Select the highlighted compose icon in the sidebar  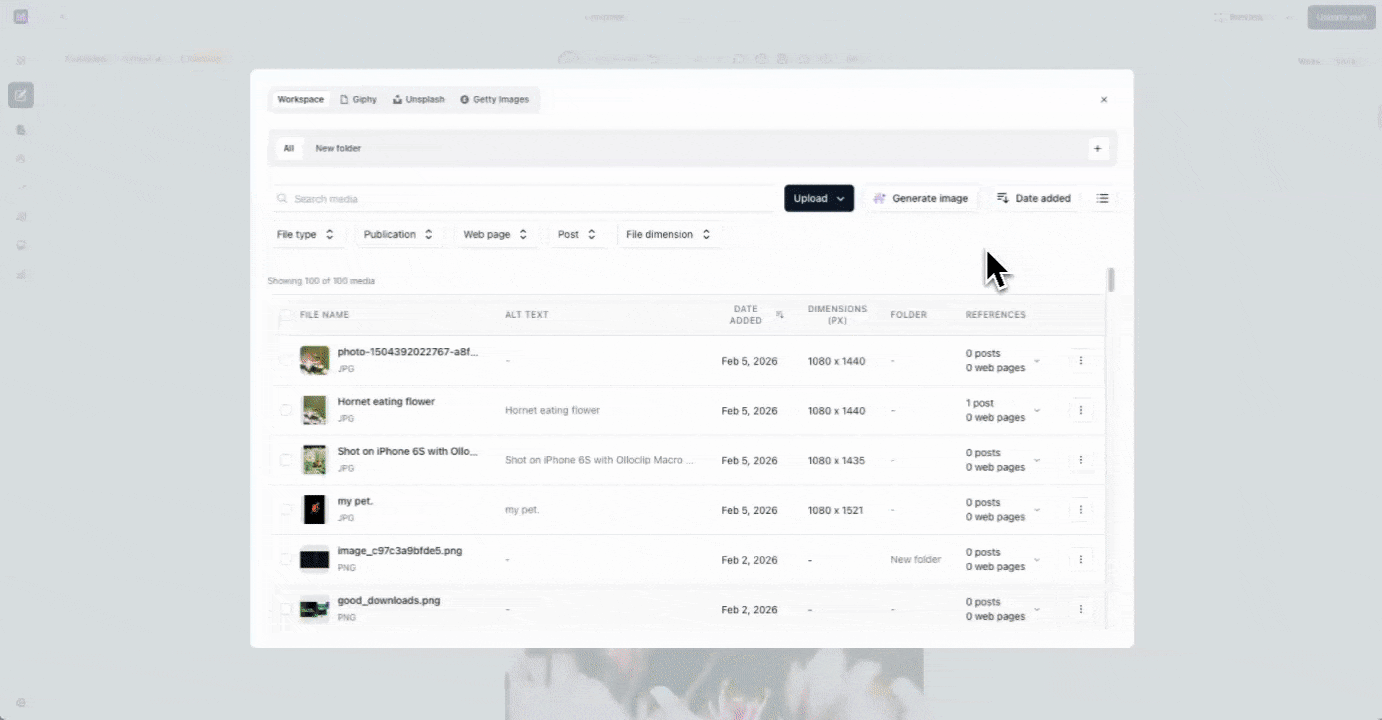click(x=21, y=95)
